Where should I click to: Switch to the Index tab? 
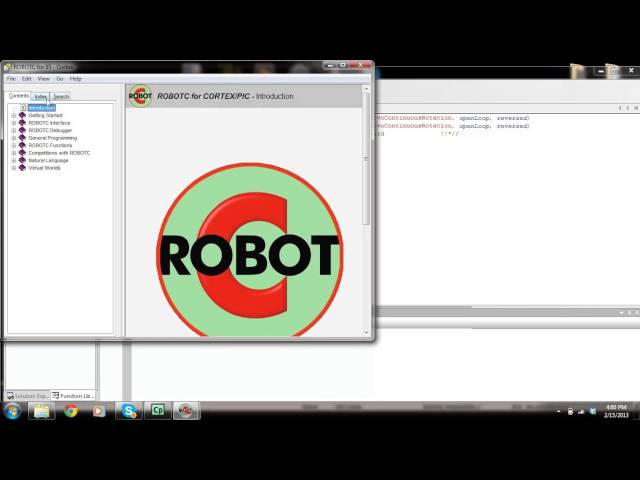click(40, 97)
